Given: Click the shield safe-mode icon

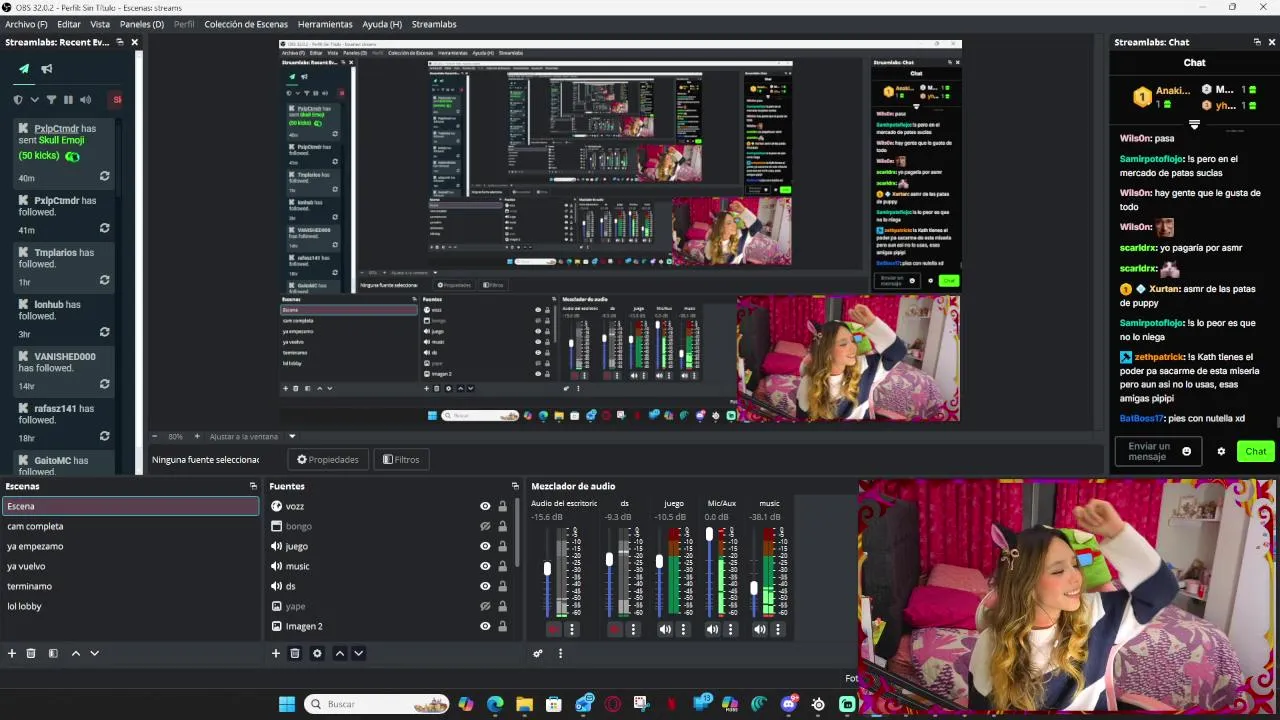Looking at the screenshot, I should pyautogui.click(x=18, y=100).
